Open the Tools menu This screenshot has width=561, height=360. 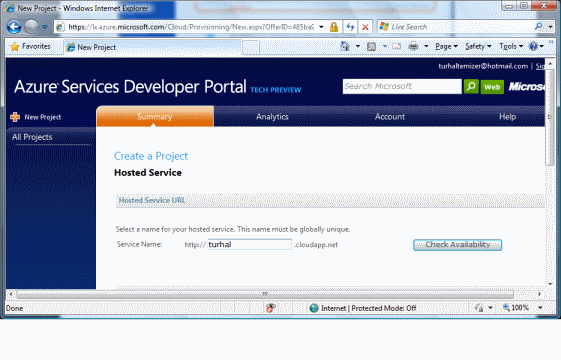[x=511, y=46]
